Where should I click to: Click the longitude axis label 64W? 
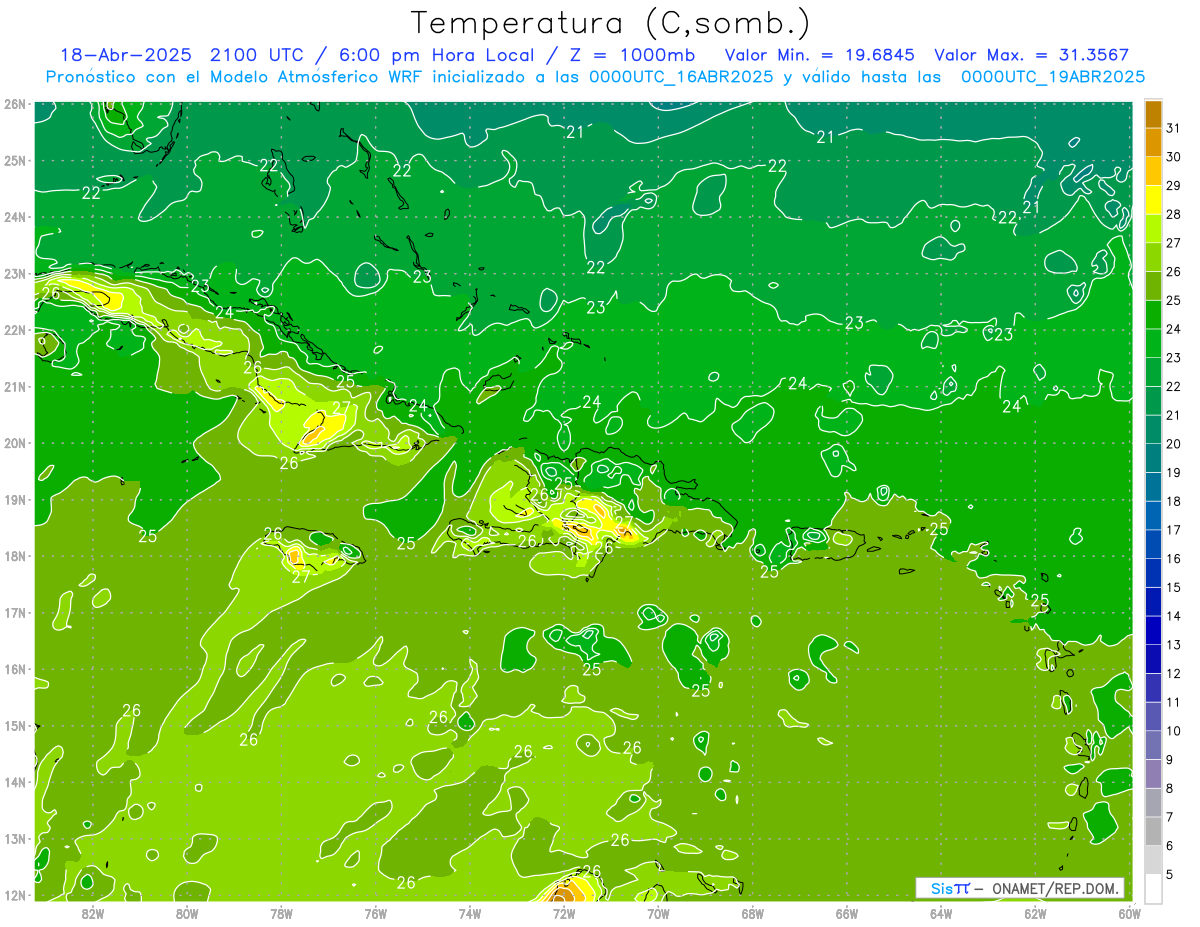941,913
